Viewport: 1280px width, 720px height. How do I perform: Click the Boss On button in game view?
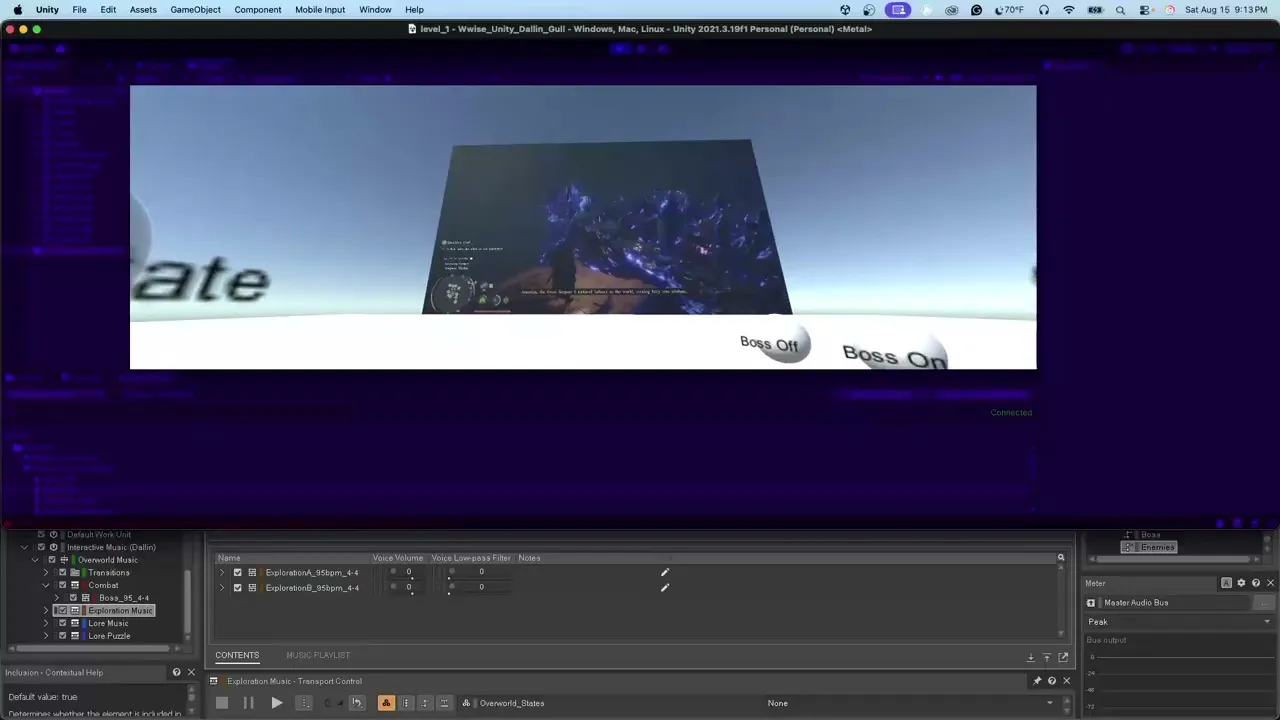click(894, 355)
